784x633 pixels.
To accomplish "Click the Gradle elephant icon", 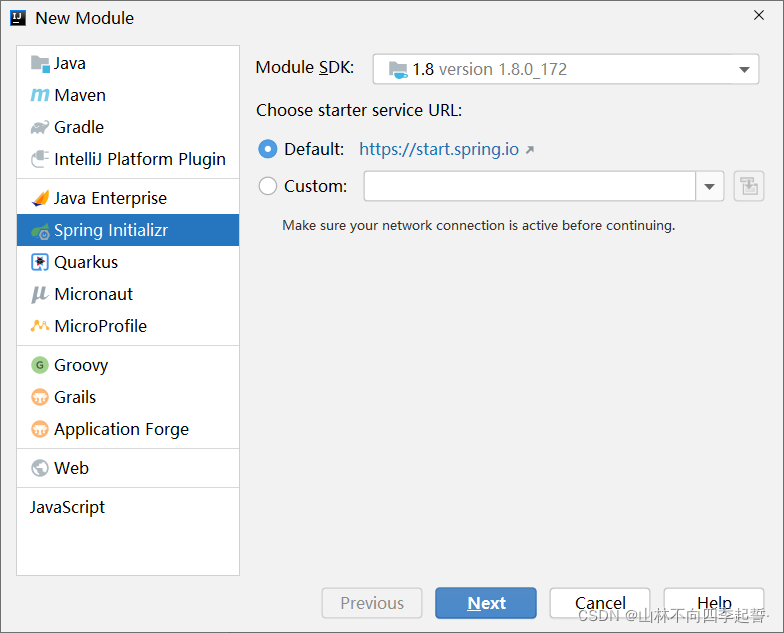I will (x=40, y=127).
